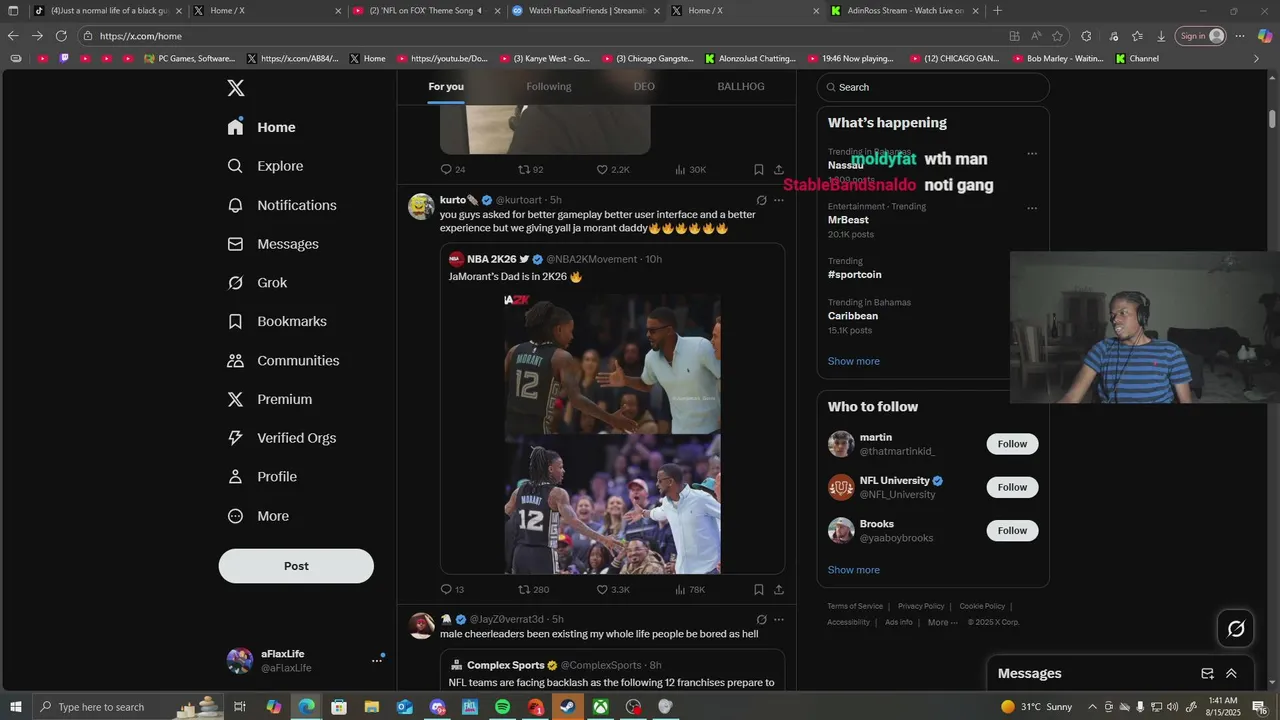Show more under Who to follow

(x=854, y=570)
